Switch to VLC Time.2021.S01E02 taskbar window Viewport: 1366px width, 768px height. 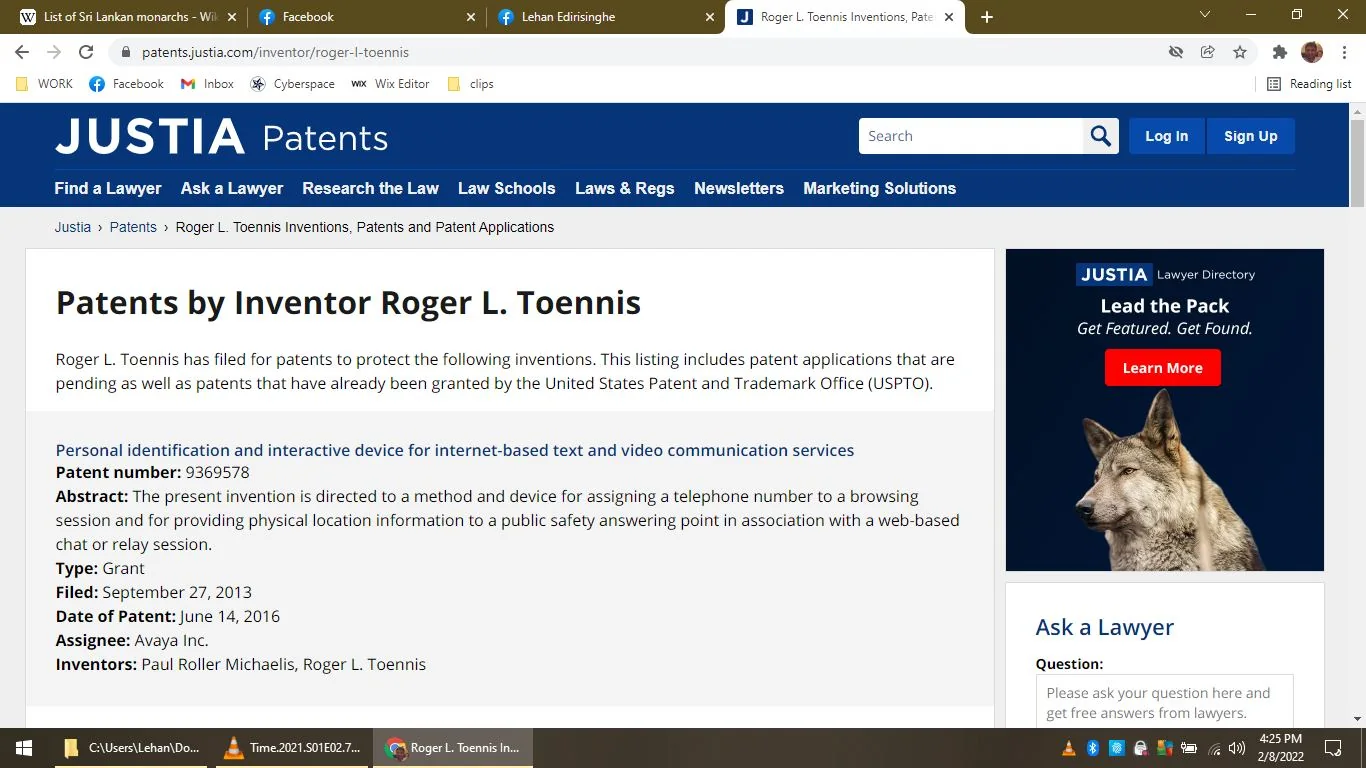(291, 748)
